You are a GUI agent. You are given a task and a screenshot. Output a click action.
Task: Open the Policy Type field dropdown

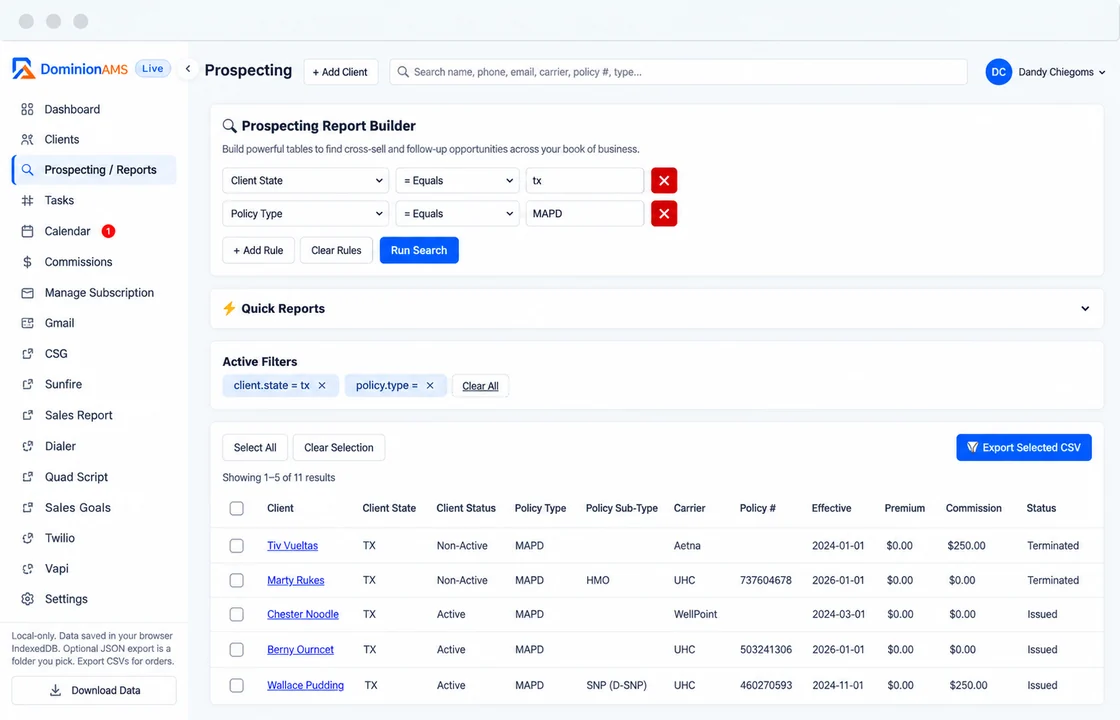pos(305,214)
